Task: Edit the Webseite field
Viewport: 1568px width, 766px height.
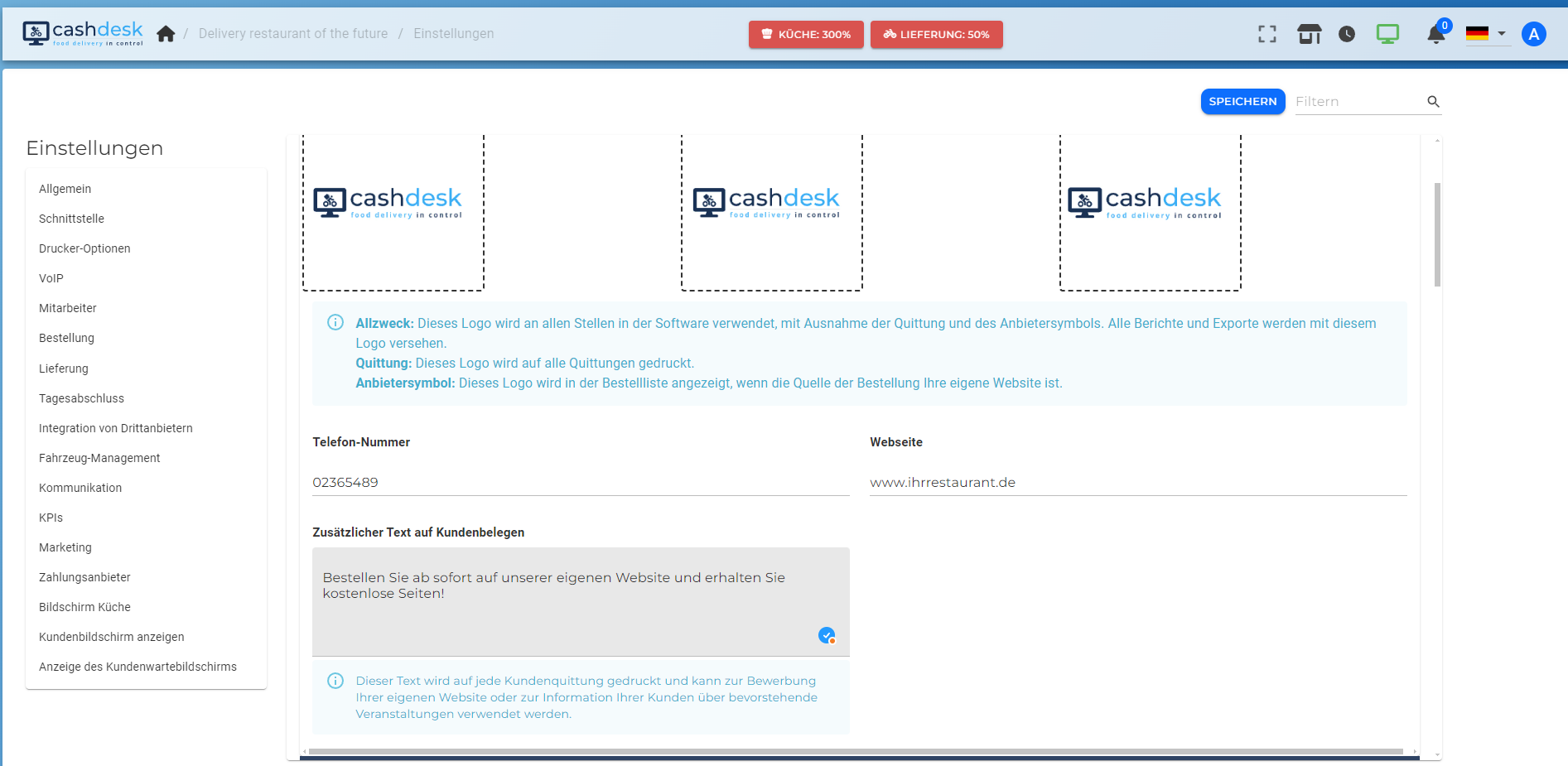Action: point(1138,482)
